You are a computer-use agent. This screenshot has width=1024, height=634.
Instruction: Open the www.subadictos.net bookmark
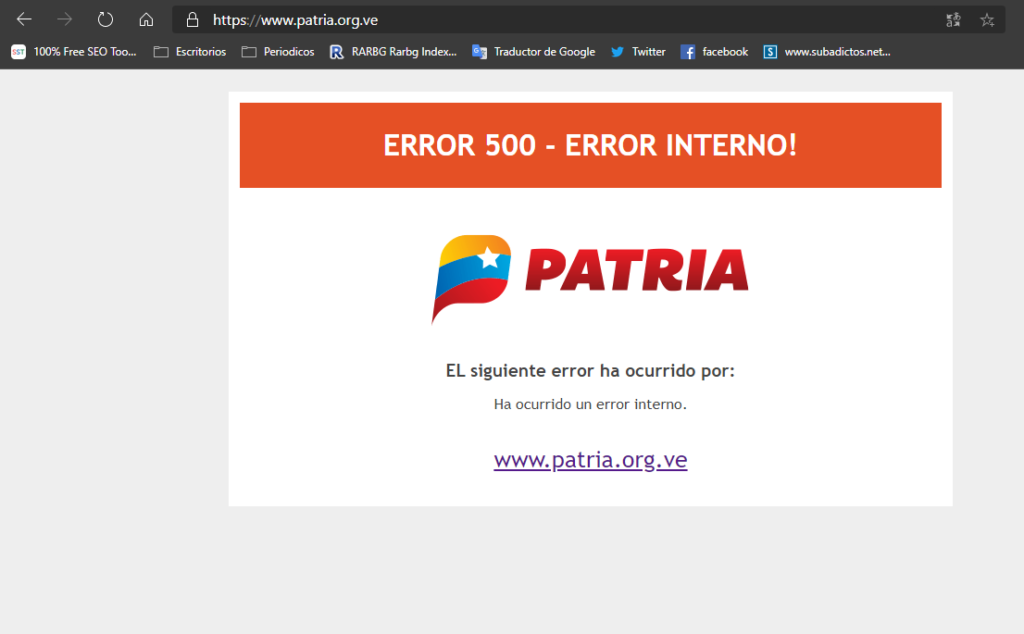826,52
